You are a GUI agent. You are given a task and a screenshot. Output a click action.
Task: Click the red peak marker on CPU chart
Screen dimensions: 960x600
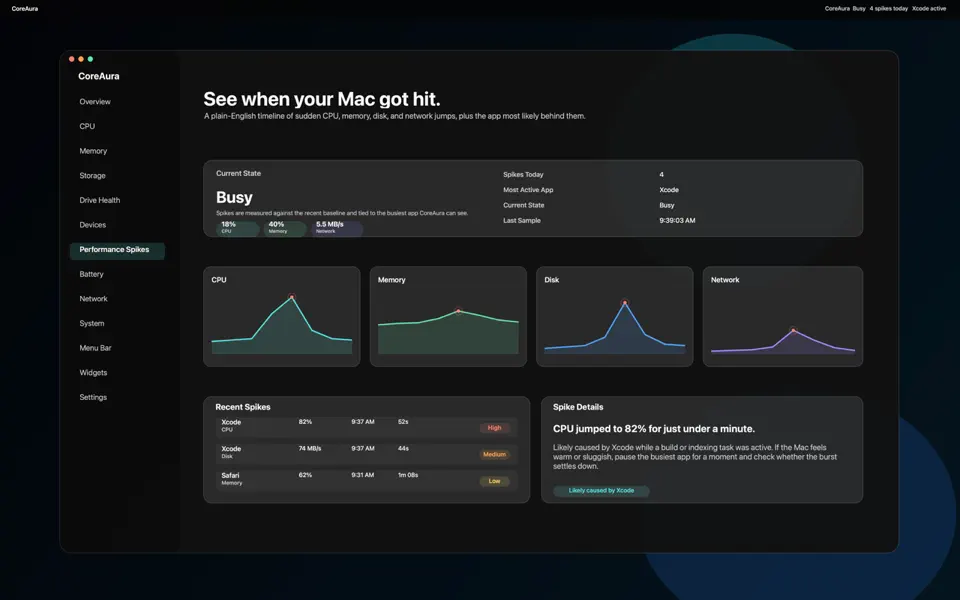click(x=292, y=297)
